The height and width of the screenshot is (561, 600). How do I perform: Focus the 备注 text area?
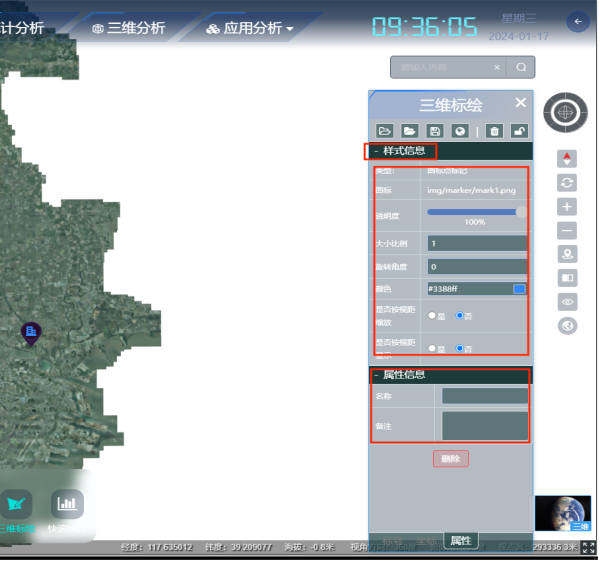(x=485, y=426)
